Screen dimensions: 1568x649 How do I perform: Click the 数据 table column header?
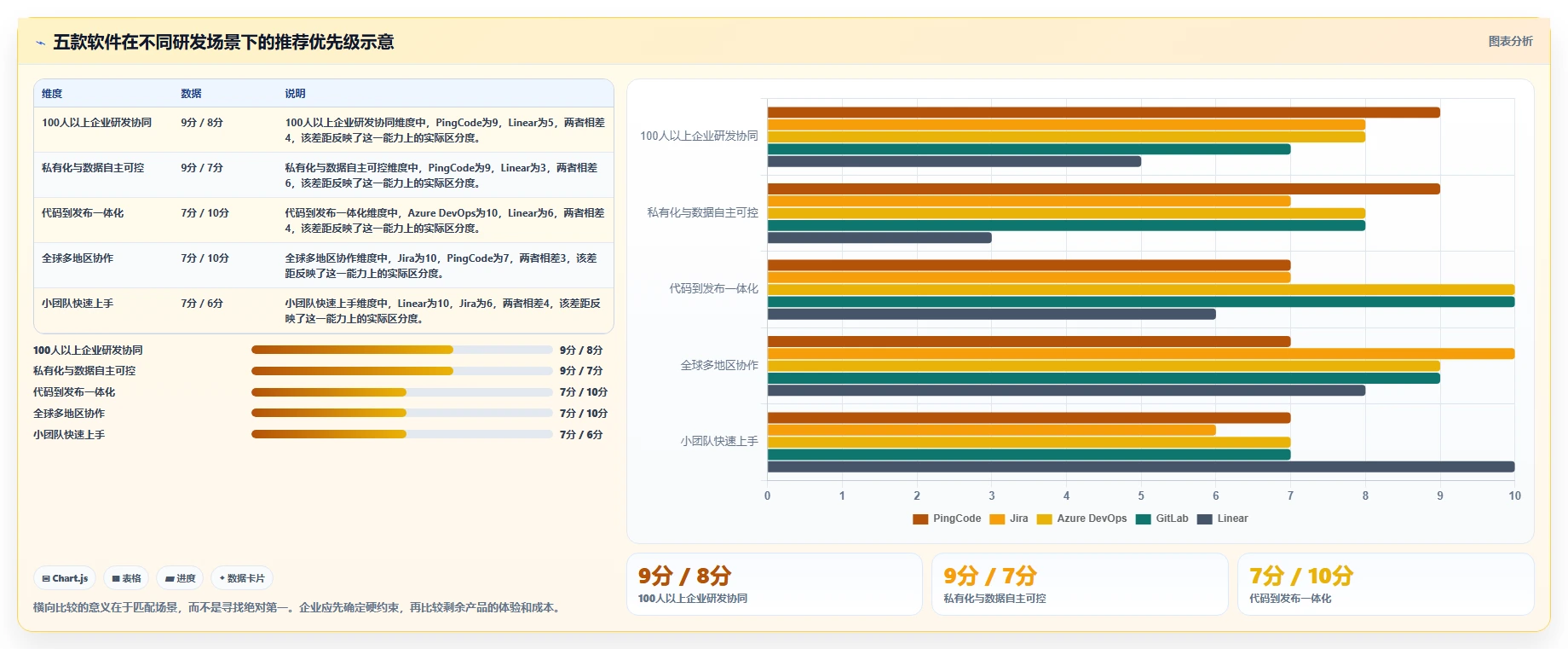(x=191, y=94)
